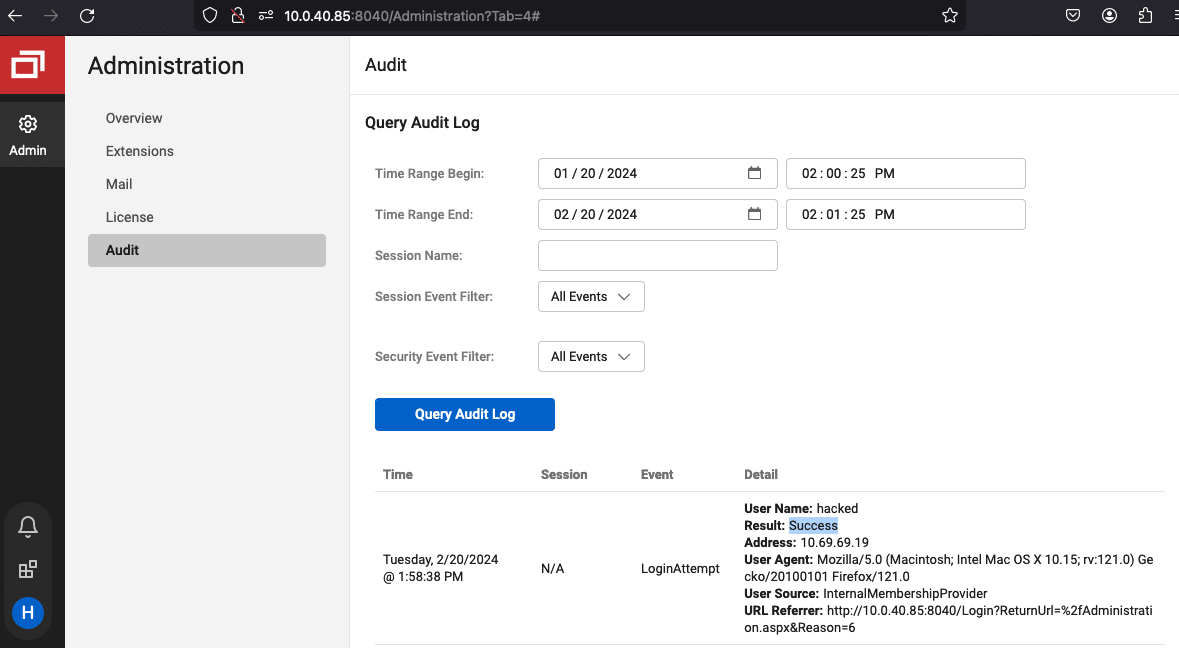Switch to the Extensions section
The image size is (1179, 648).
tap(139, 151)
